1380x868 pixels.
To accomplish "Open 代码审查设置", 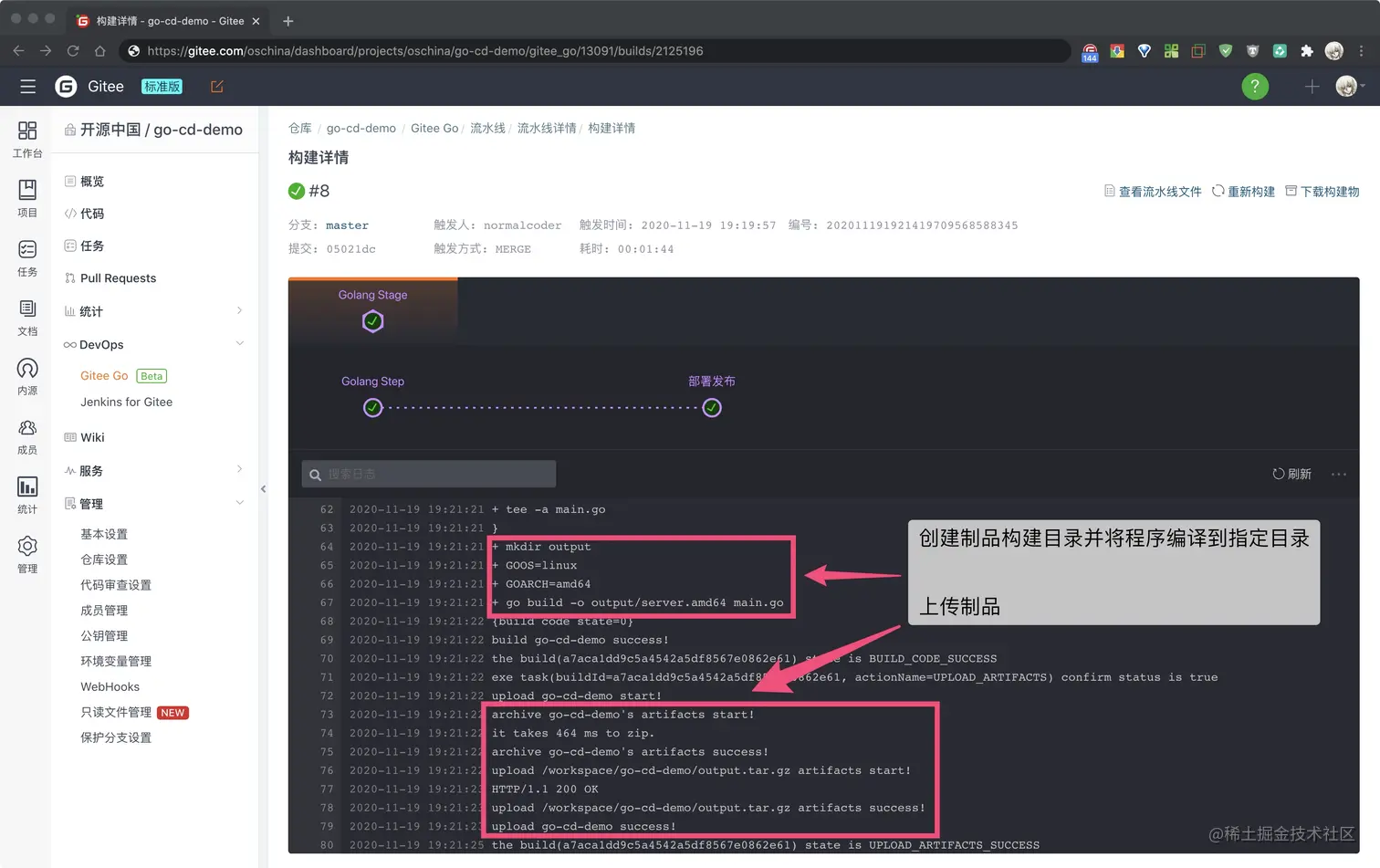I will point(116,585).
